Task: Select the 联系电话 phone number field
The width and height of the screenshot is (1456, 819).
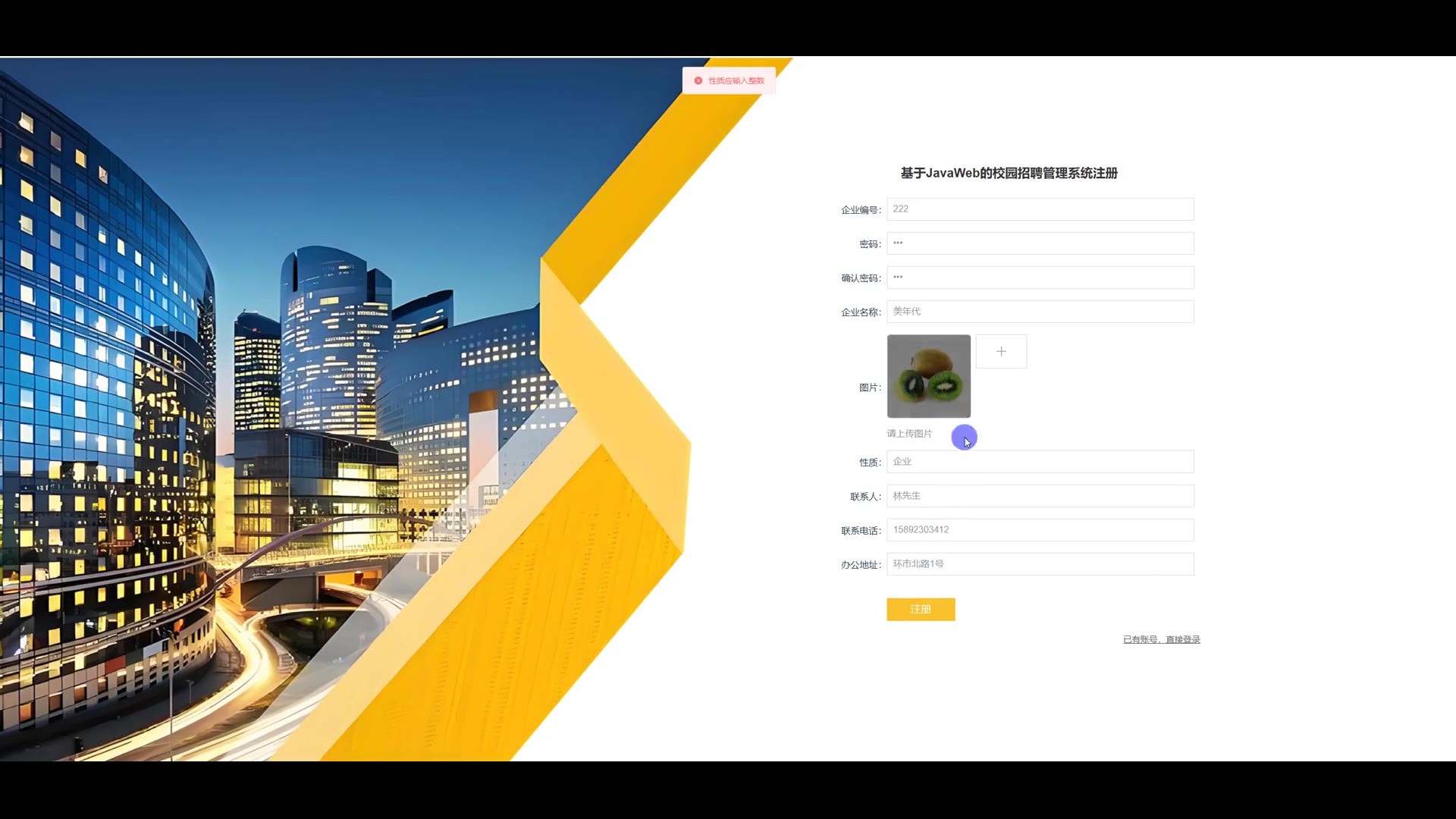Action: pyautogui.click(x=1040, y=530)
